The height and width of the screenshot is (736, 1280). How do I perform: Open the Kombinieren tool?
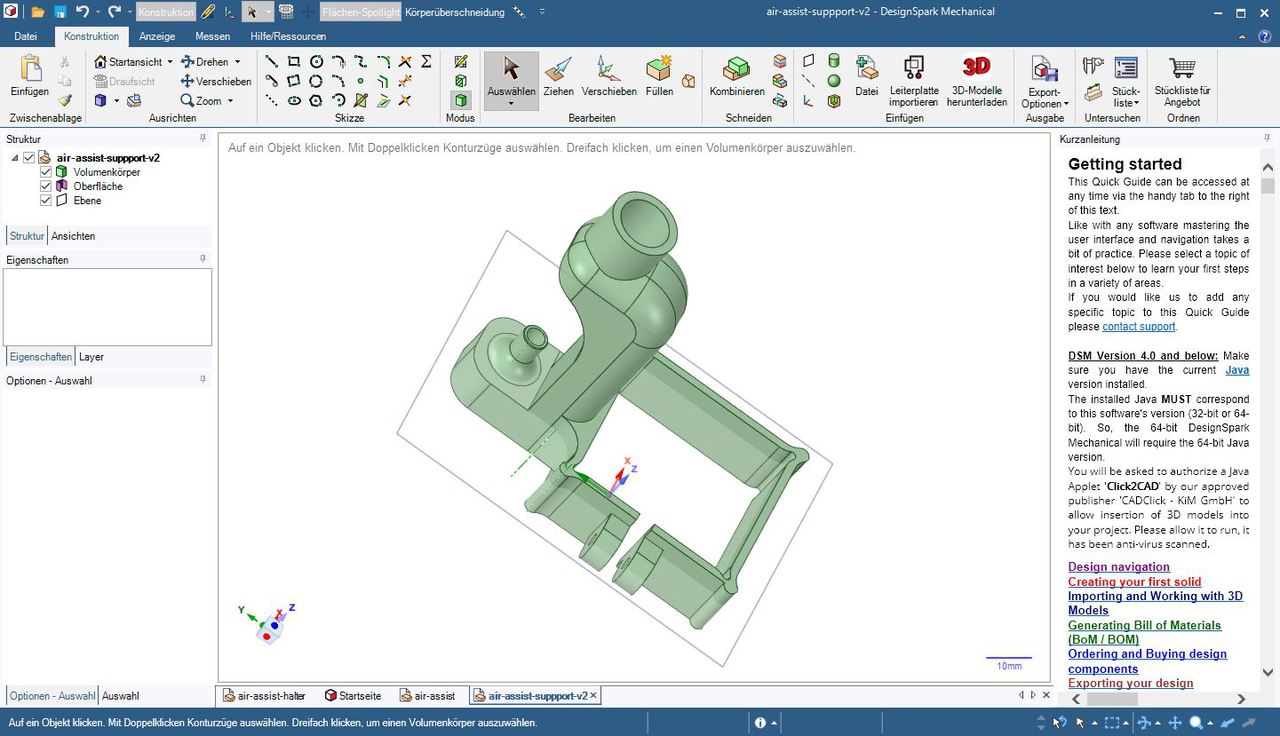(736, 75)
